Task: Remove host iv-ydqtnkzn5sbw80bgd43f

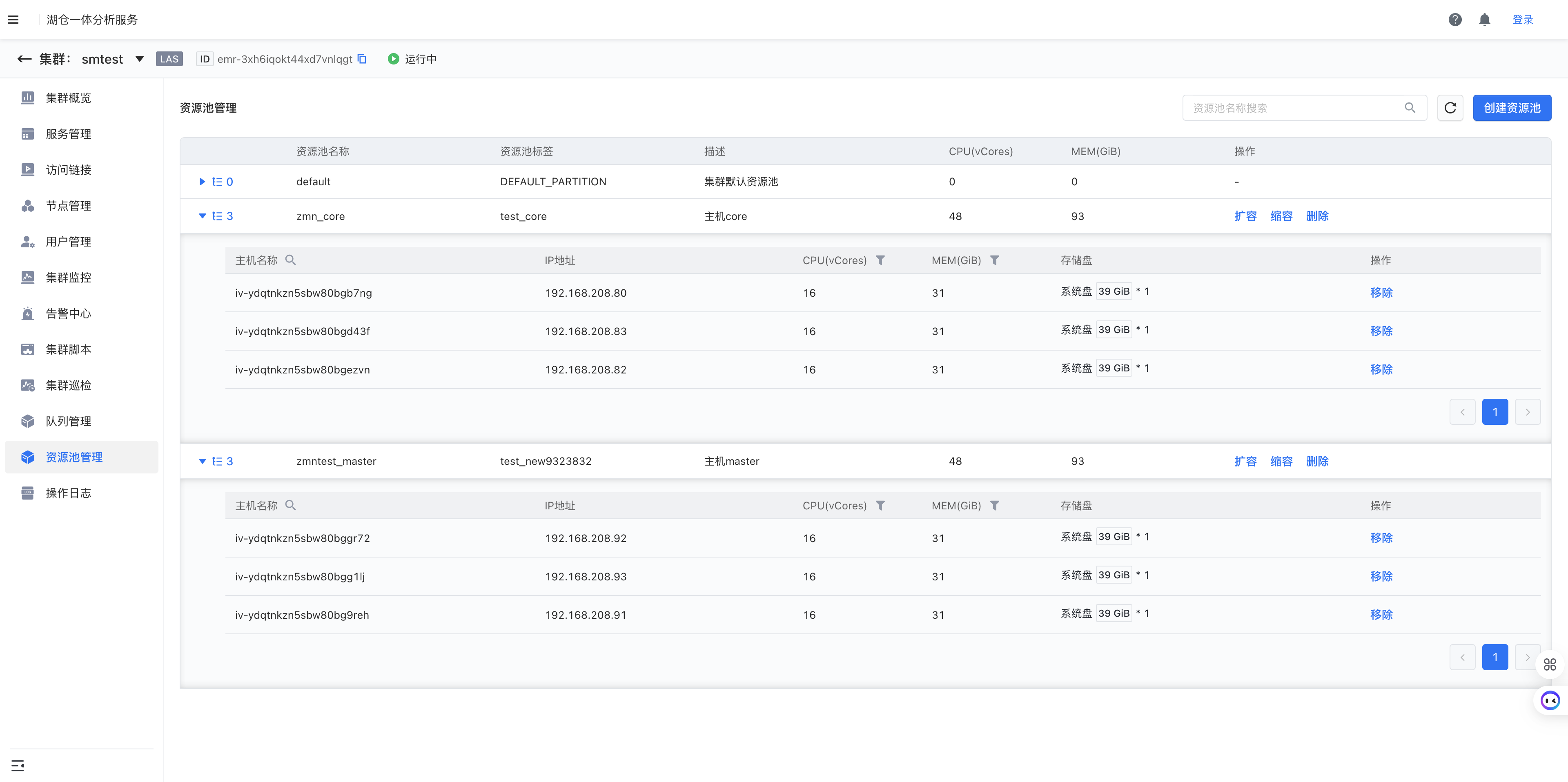Action: click(x=1381, y=331)
